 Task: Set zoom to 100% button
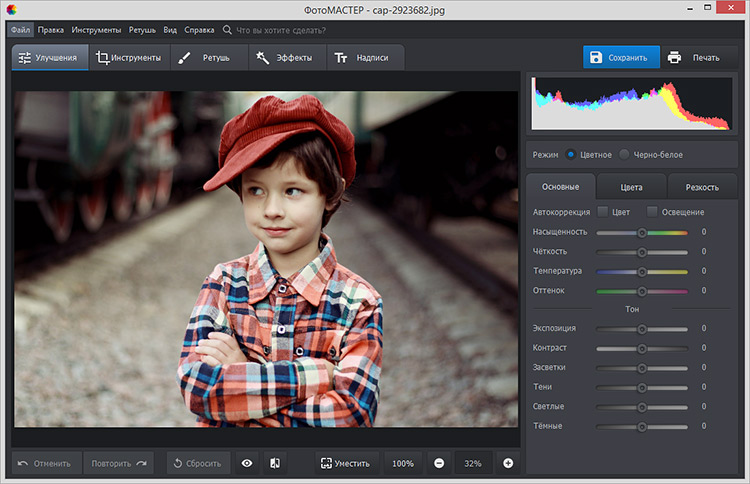[402, 463]
